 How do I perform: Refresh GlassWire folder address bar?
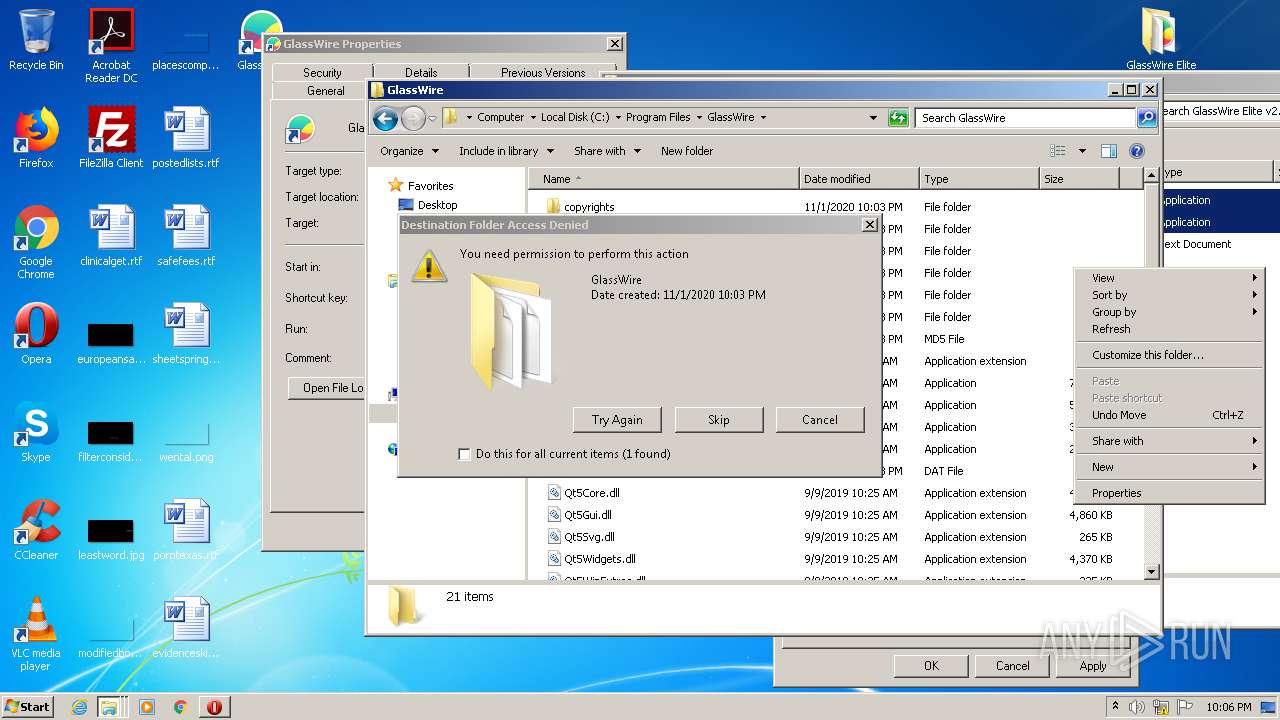[898, 118]
